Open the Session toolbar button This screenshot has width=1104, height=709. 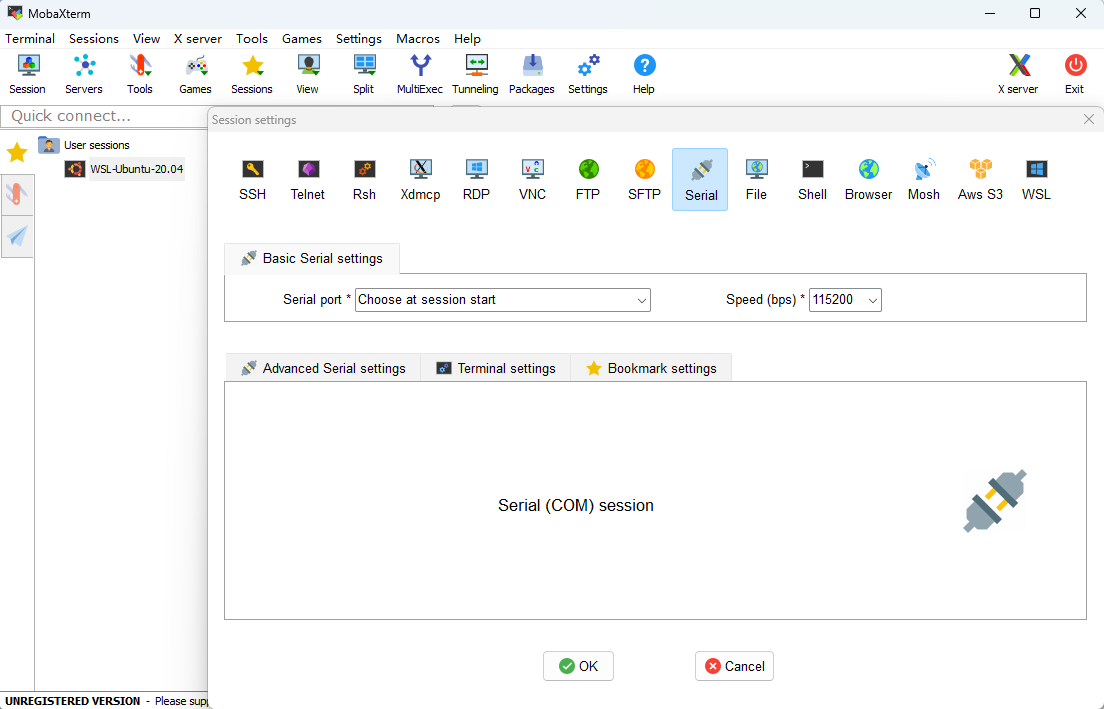(27, 74)
